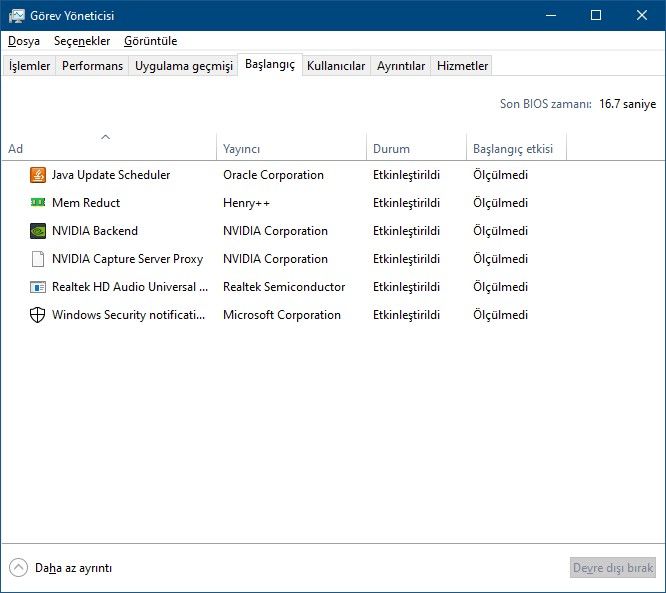This screenshot has height=593, width=666.
Task: Open the Görüntüle menu
Action: 150,41
